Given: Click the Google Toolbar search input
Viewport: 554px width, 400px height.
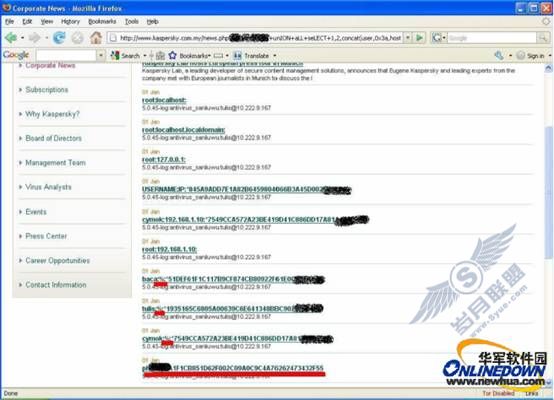Looking at the screenshot, I should click(x=66, y=55).
